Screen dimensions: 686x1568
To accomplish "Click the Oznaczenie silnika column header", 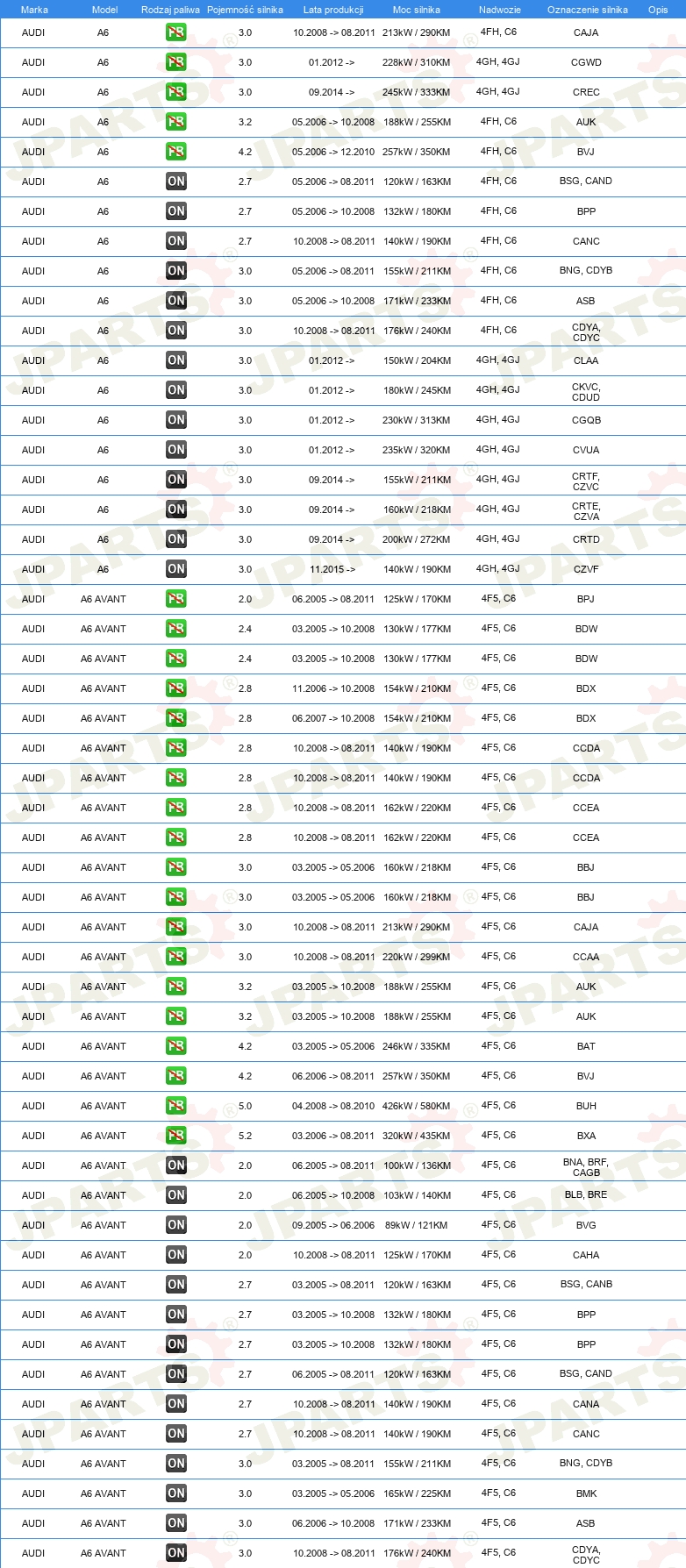I will tap(588, 10).
